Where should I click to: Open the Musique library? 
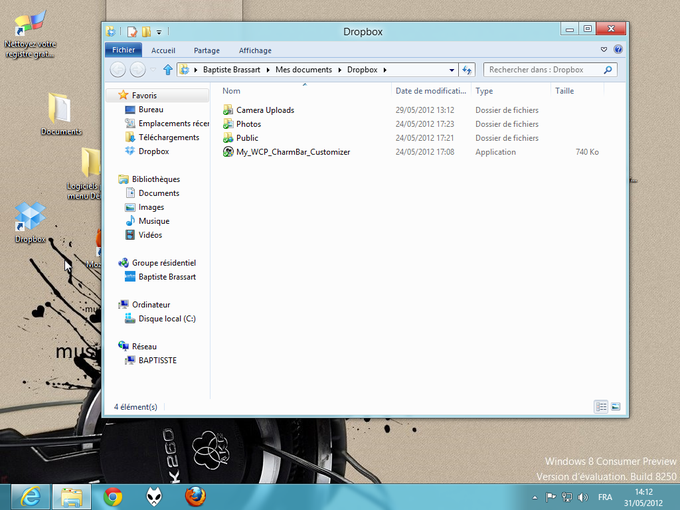[x=154, y=221]
